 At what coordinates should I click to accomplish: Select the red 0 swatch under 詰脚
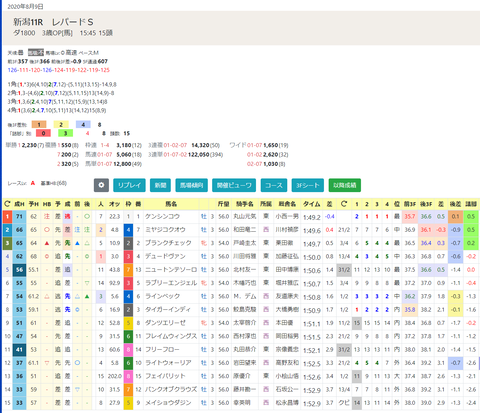pos(43,133)
